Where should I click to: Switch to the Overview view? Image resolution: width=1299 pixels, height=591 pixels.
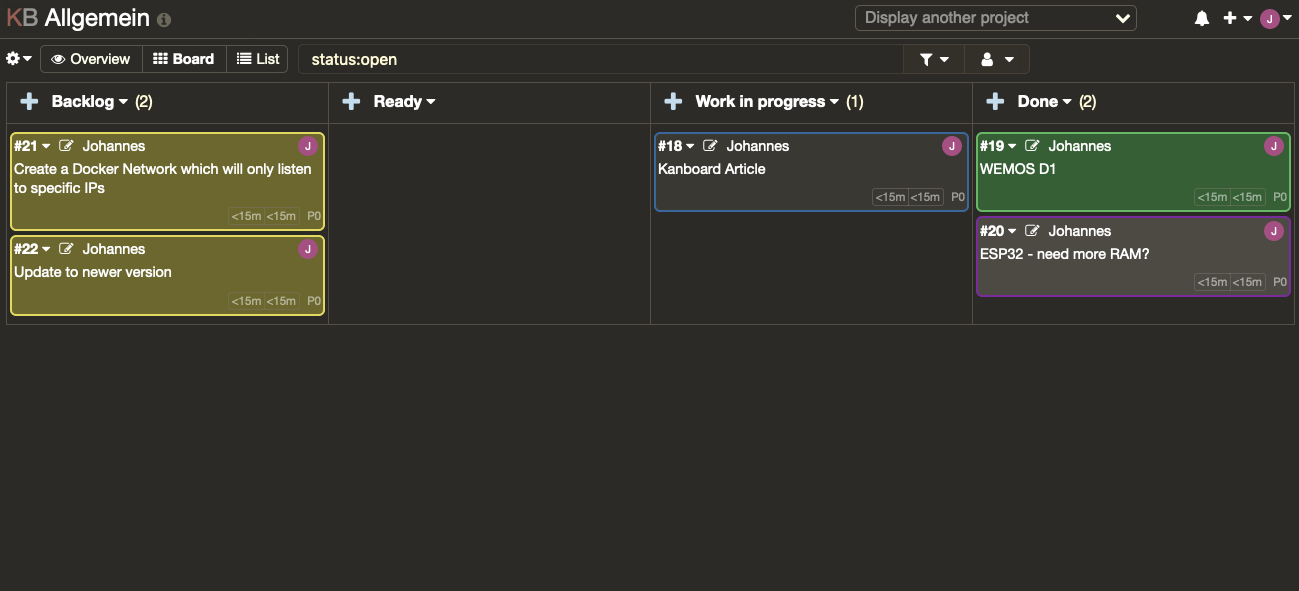point(91,59)
